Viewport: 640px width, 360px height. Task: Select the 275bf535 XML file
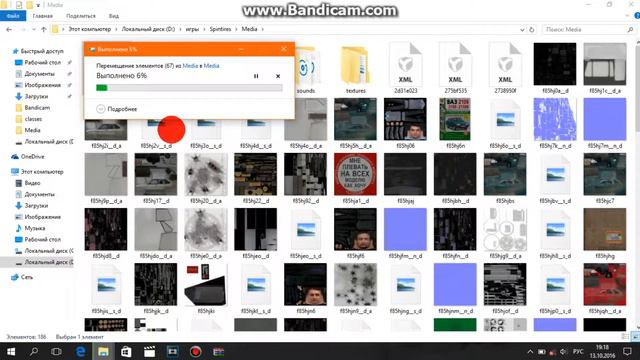point(455,69)
